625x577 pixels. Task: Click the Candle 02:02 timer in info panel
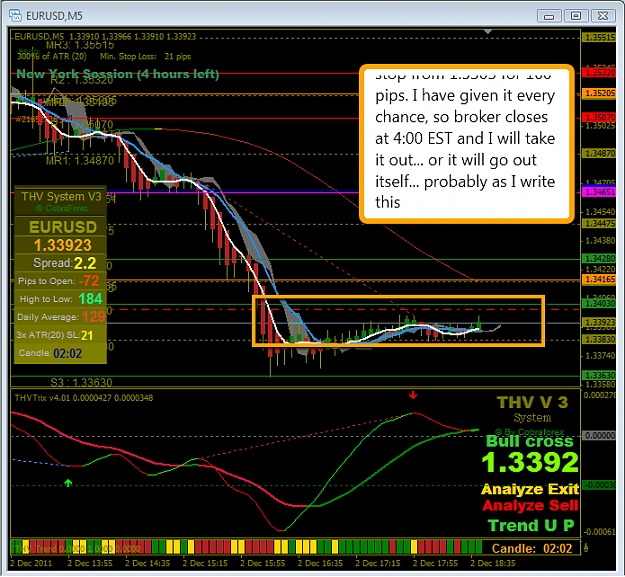pos(67,353)
